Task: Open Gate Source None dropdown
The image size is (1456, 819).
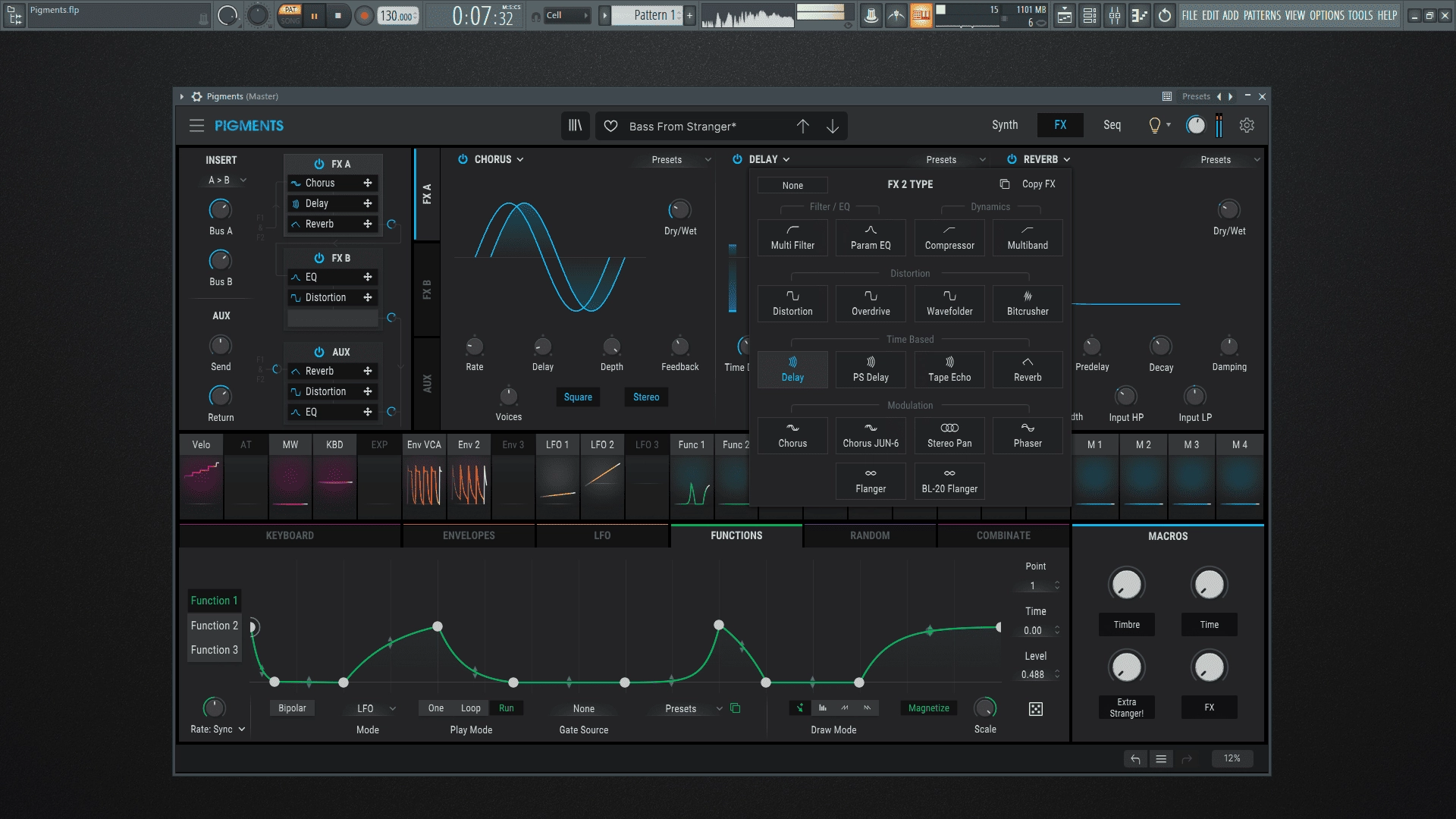Action: [x=584, y=709]
